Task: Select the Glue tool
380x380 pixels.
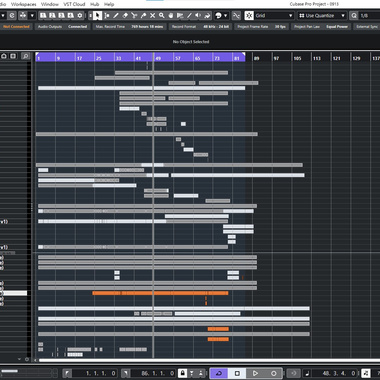Action: 143,15
